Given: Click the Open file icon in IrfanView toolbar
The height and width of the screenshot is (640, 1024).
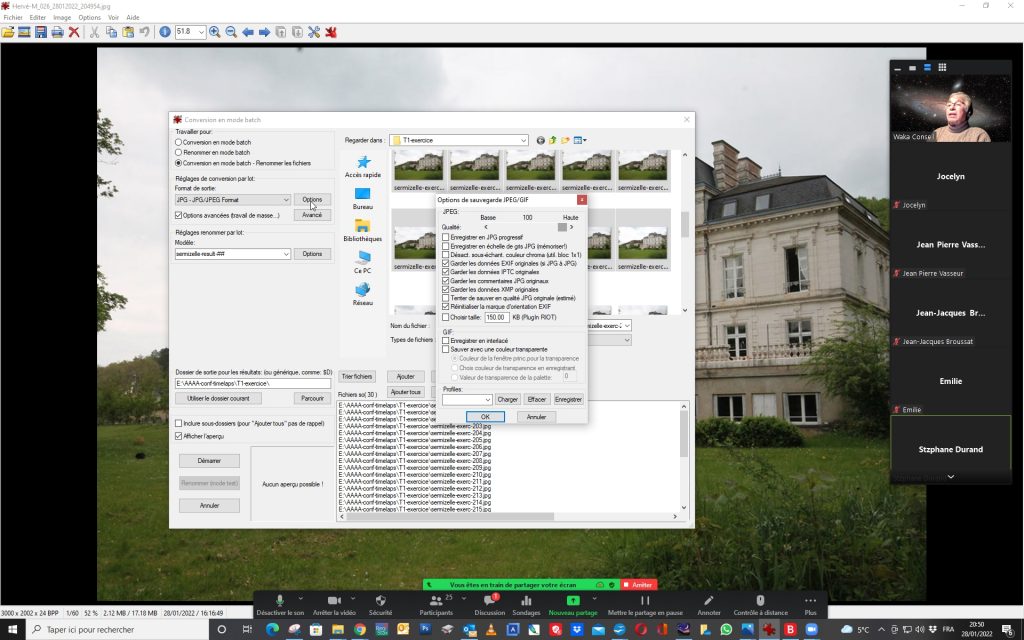Looking at the screenshot, I should pyautogui.click(x=8, y=32).
